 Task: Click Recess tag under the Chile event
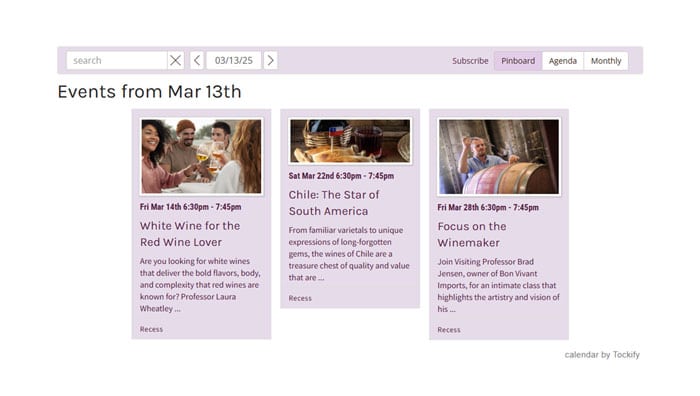(300, 298)
